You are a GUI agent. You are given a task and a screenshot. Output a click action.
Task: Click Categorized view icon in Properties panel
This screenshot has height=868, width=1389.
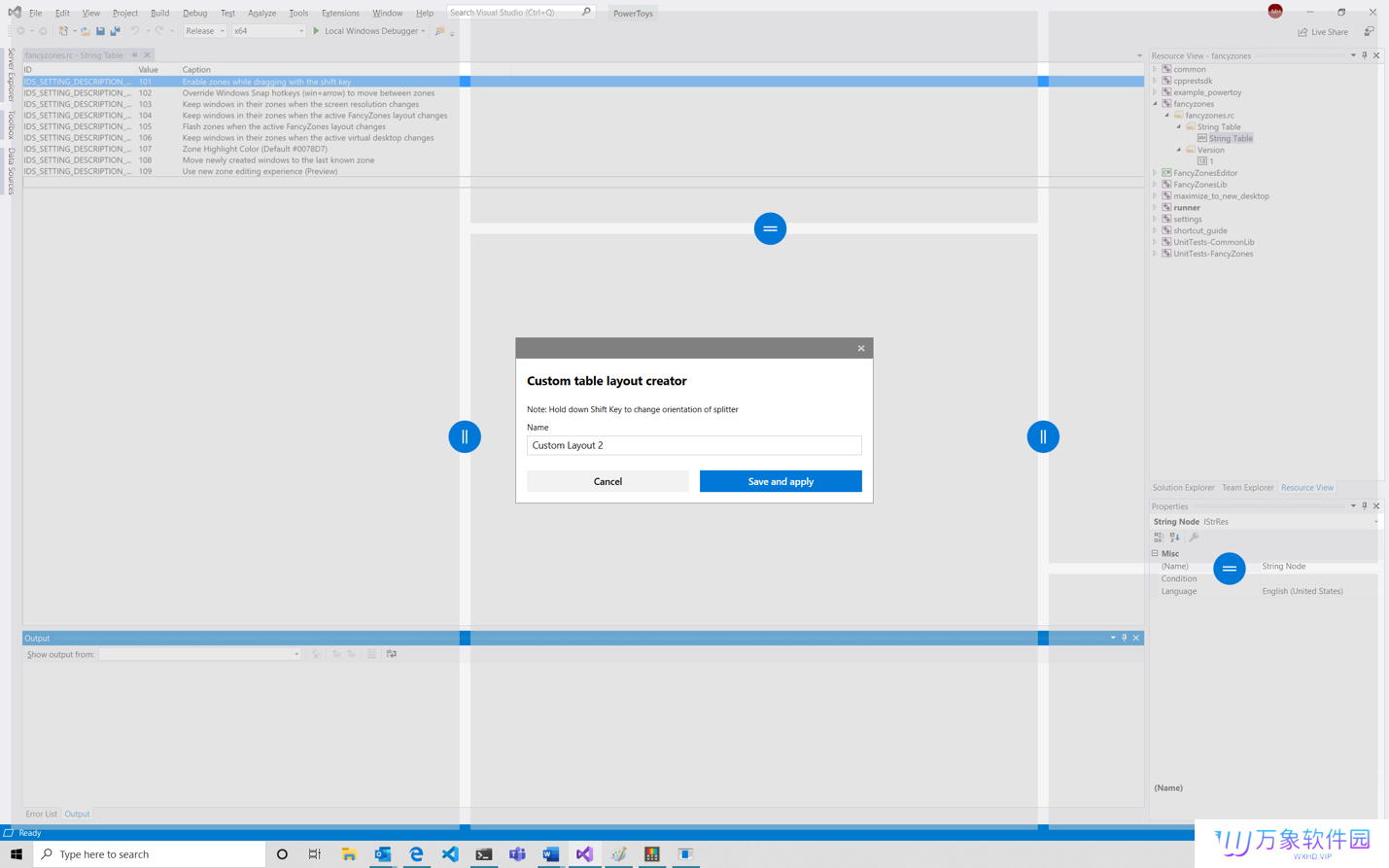click(x=1159, y=537)
